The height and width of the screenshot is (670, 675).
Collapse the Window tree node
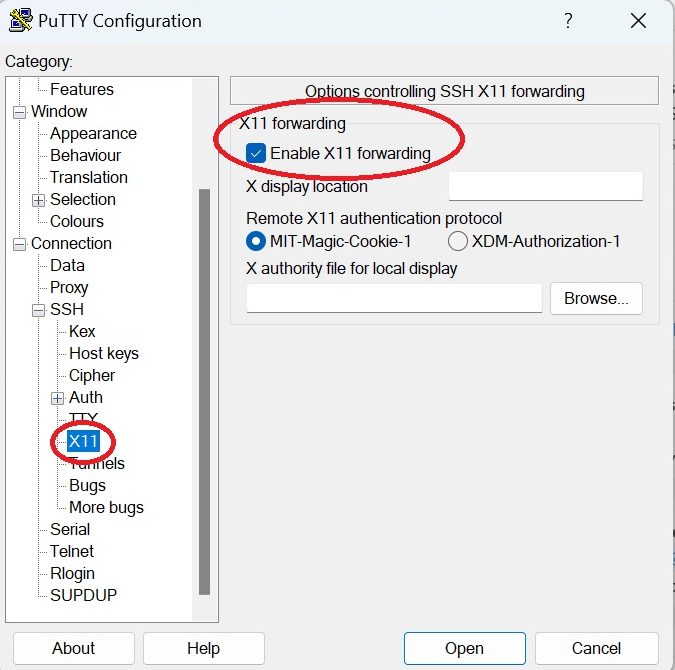(x=19, y=112)
